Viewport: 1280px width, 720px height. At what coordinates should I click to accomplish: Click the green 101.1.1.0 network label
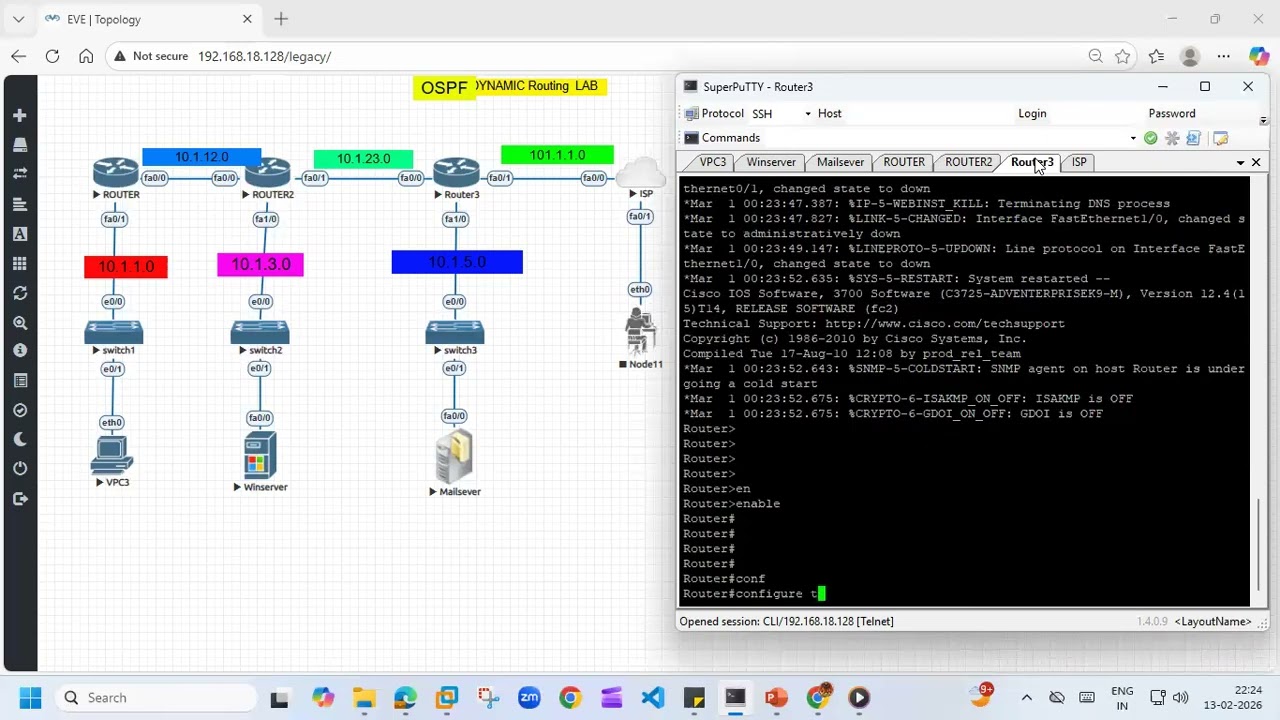point(557,155)
